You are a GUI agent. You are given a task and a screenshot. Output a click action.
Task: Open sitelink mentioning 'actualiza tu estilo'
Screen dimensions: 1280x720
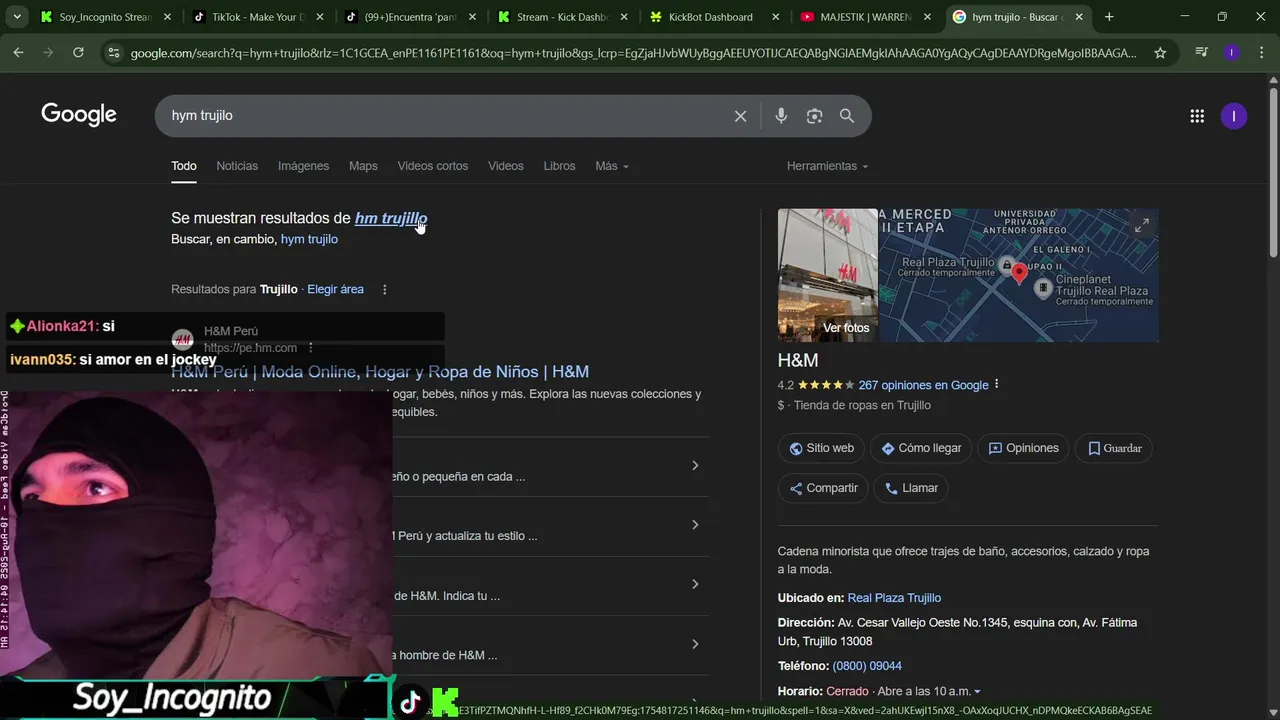[x=550, y=526]
